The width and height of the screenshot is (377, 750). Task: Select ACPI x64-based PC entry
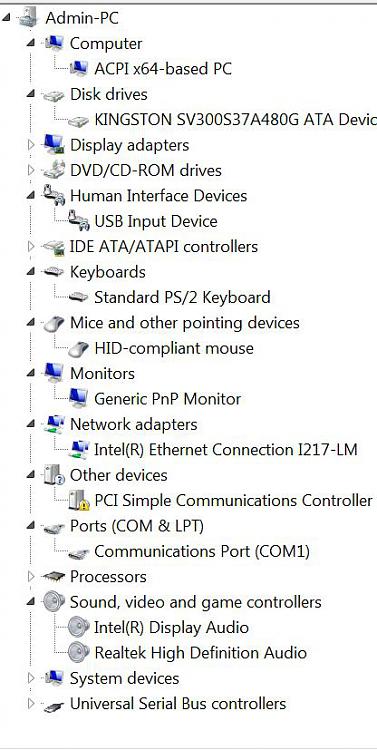(x=163, y=69)
